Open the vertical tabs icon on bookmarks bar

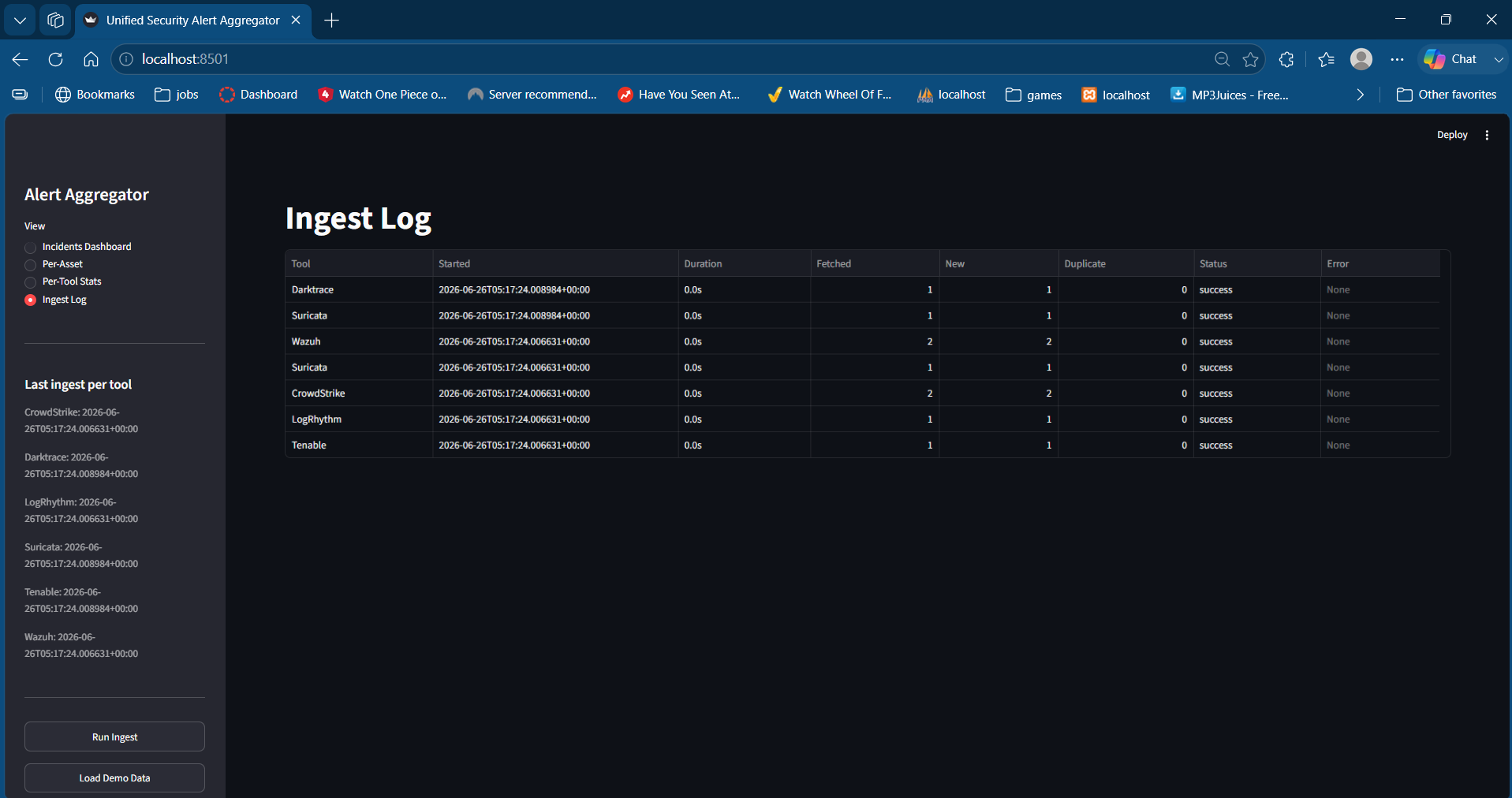tap(21, 95)
